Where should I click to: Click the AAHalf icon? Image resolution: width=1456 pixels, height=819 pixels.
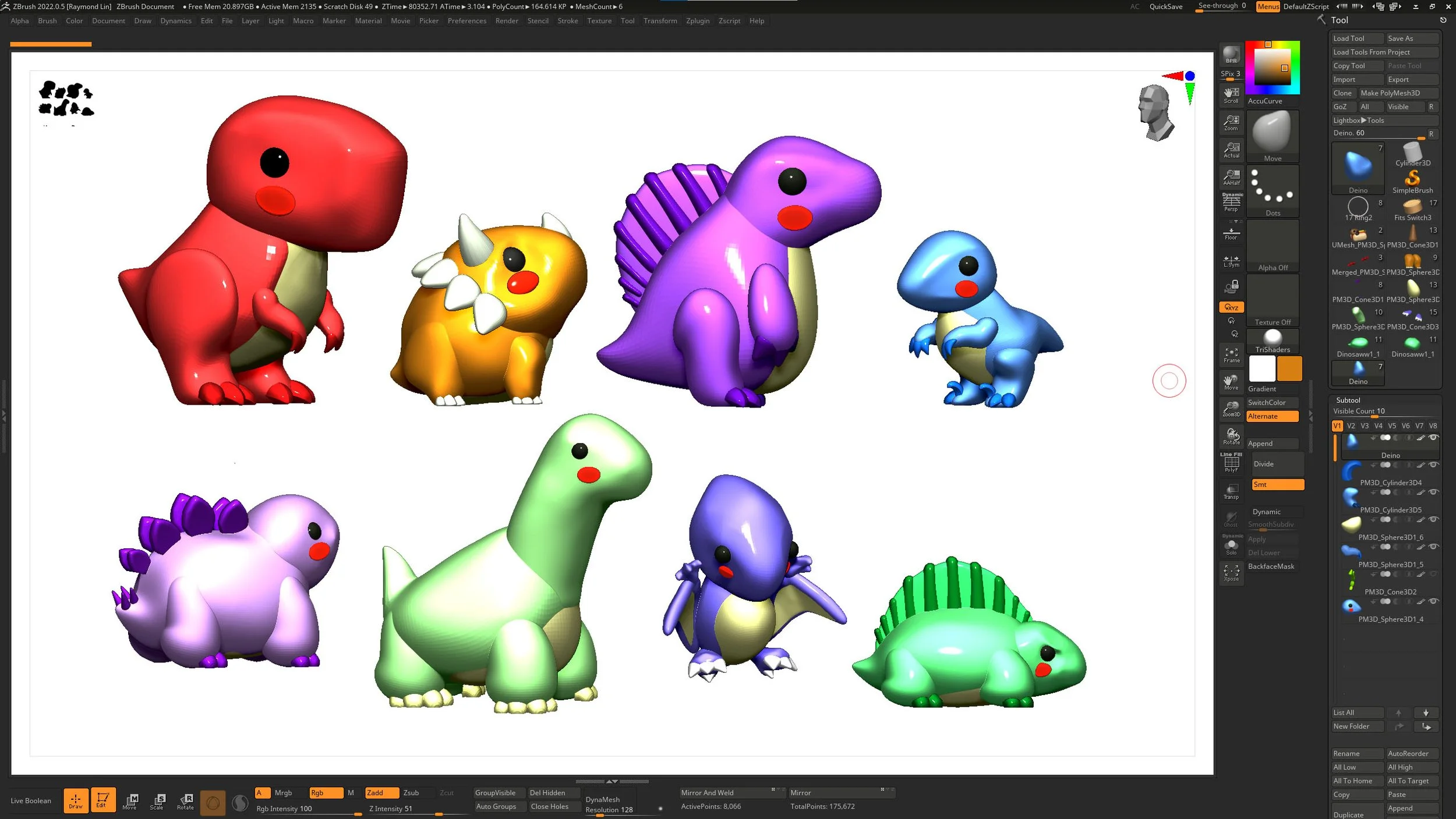click(x=1231, y=177)
